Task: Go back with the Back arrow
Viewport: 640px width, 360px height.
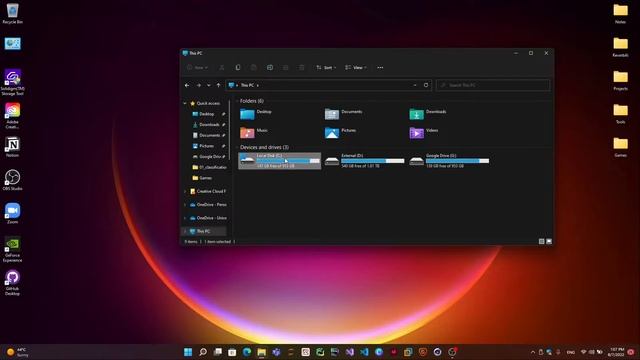Action: 187,85
